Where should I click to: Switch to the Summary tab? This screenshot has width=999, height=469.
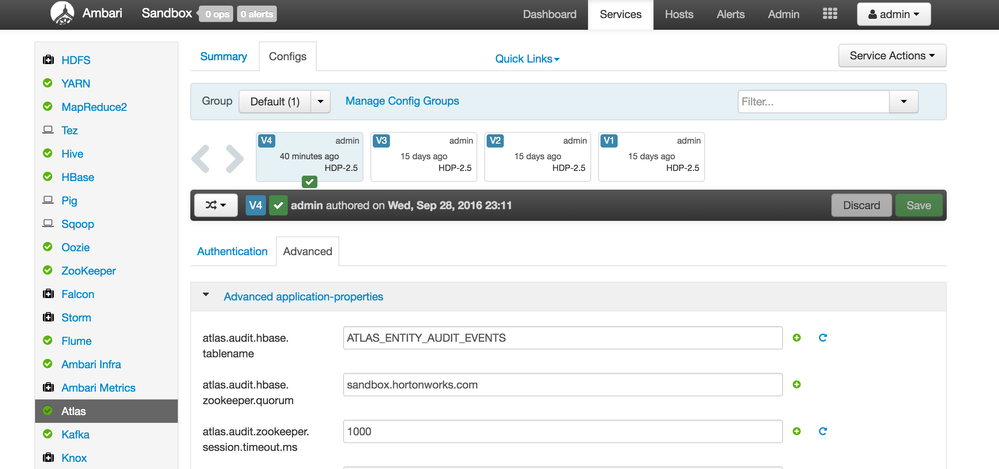[223, 57]
